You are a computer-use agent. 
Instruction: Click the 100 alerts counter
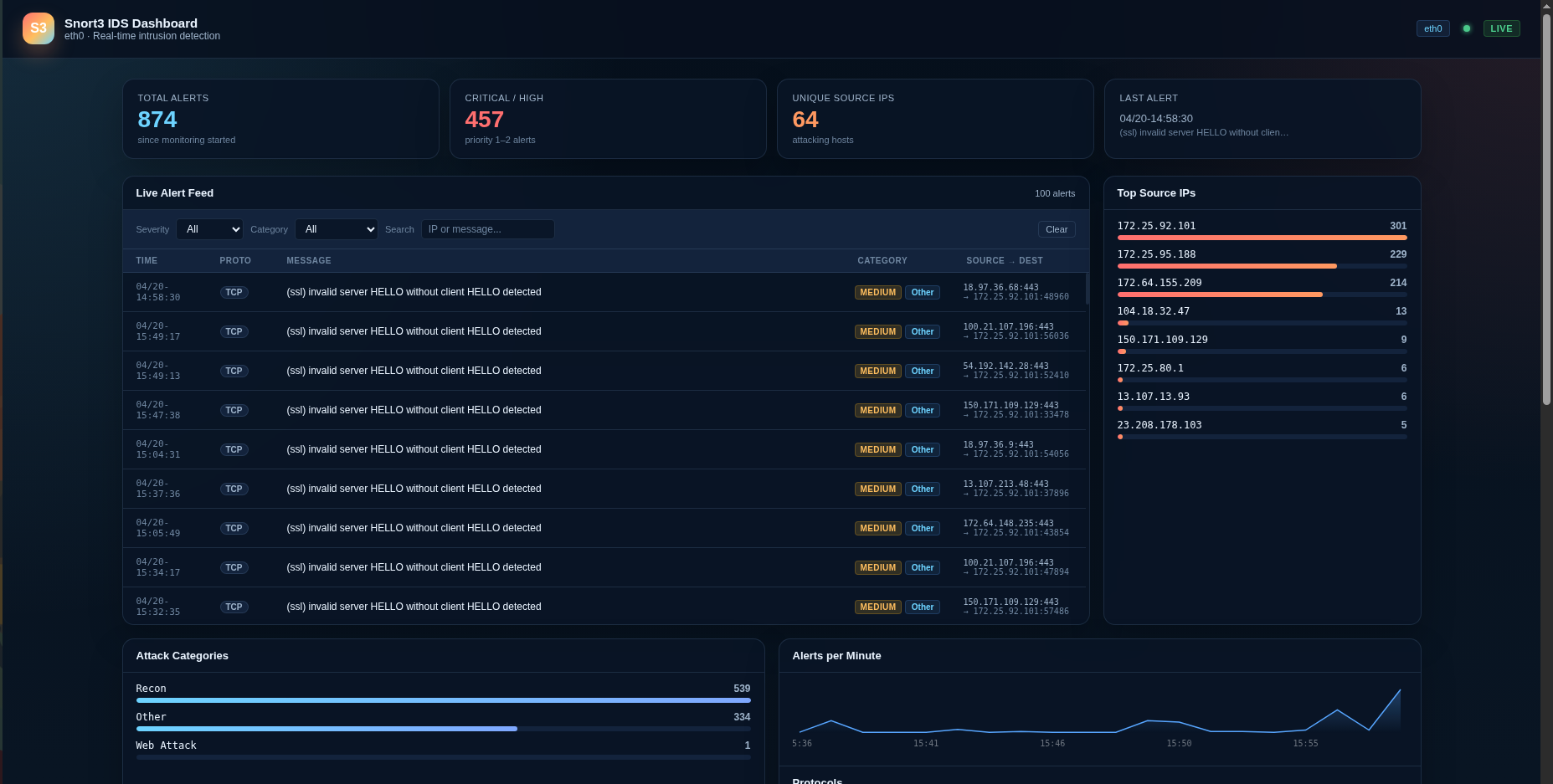point(1055,193)
